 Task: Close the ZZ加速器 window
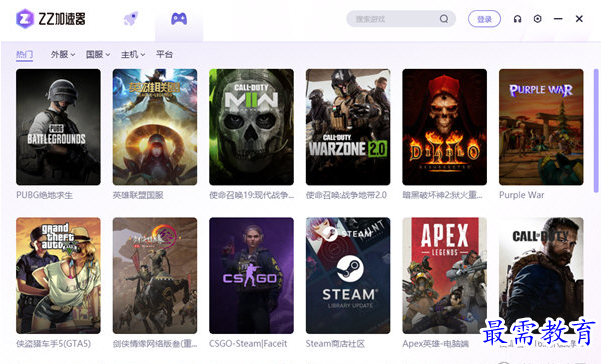[x=579, y=18]
